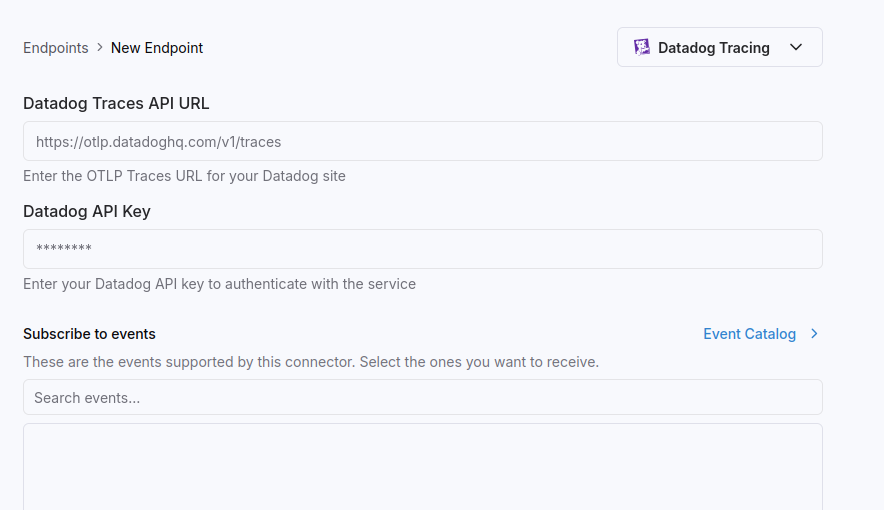Click the Datadog API Key label
This screenshot has height=510, width=884.
tap(87, 211)
